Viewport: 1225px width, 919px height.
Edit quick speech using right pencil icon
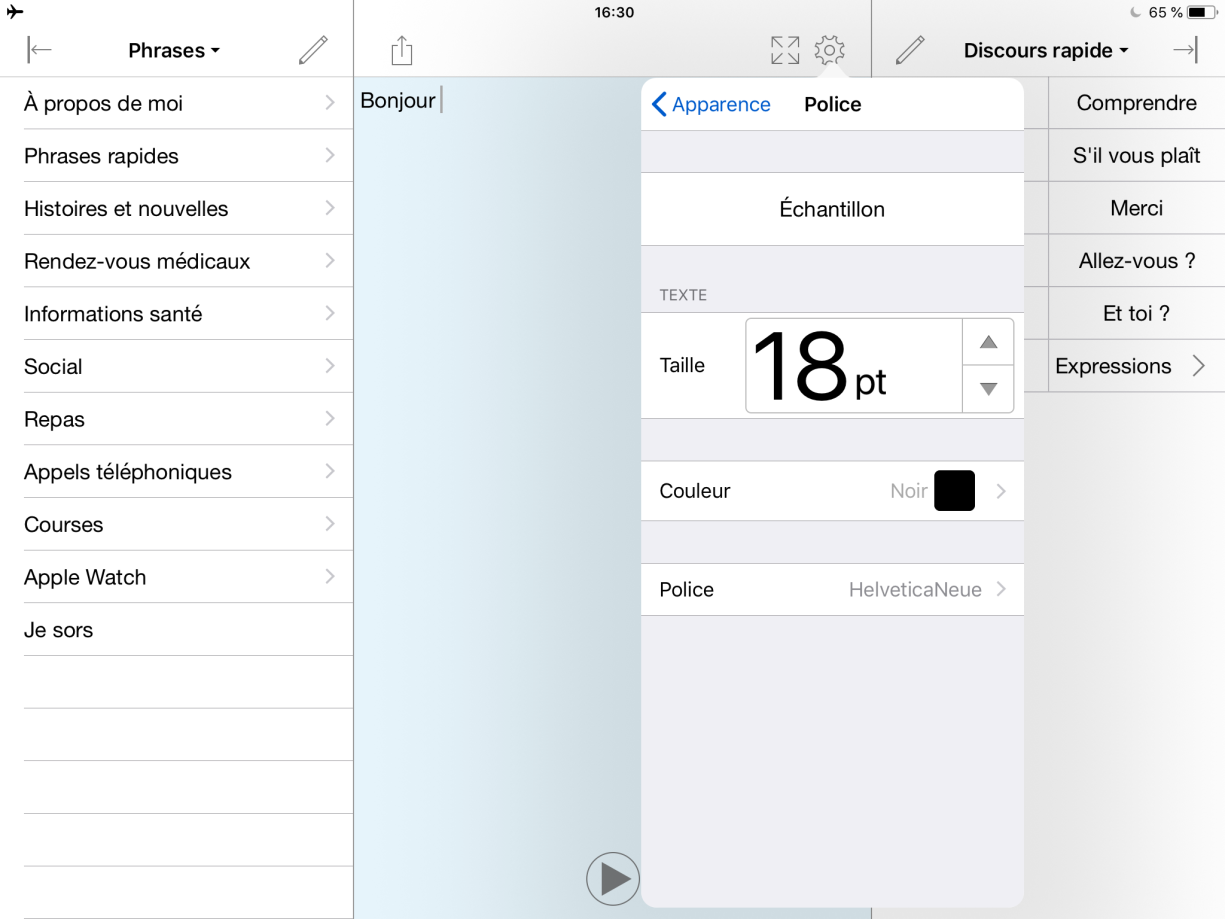tap(910, 50)
